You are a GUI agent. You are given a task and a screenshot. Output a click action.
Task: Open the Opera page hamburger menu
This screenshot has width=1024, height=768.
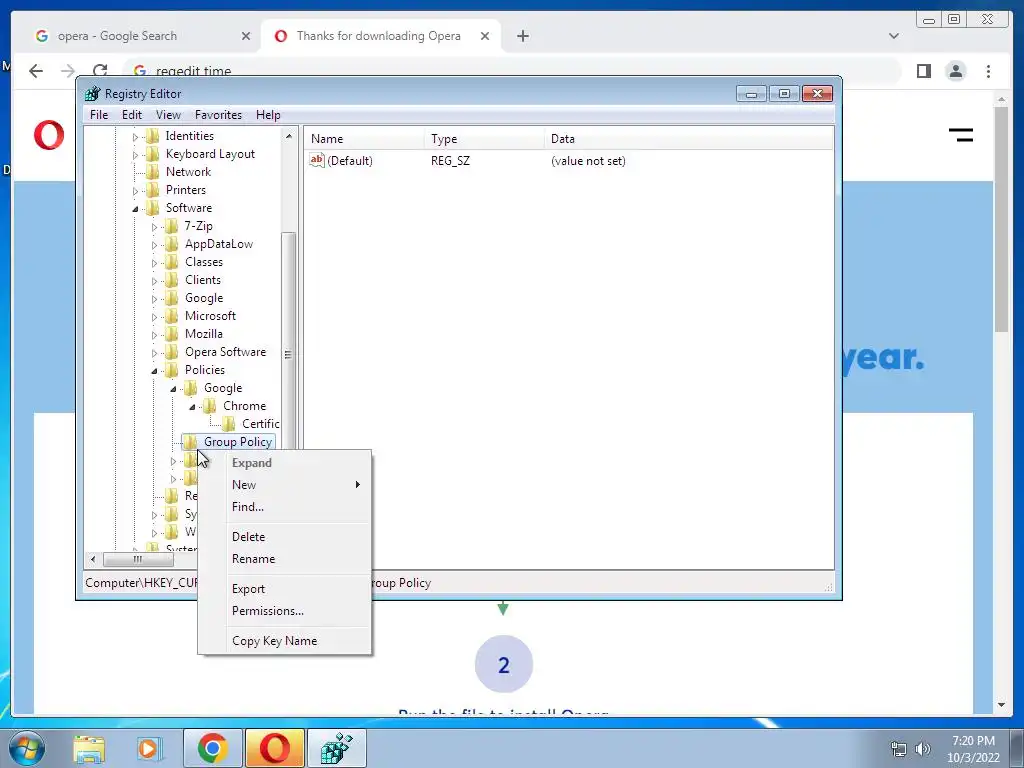pyautogui.click(x=961, y=135)
